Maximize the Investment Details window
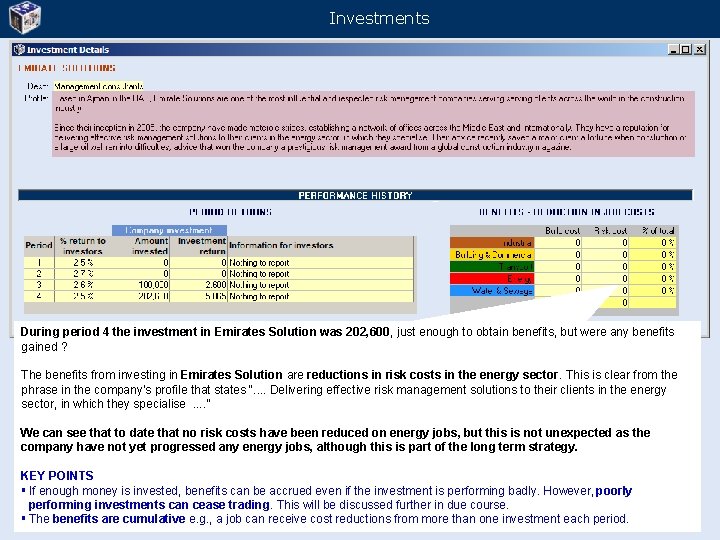720x540 pixels. (x=686, y=49)
